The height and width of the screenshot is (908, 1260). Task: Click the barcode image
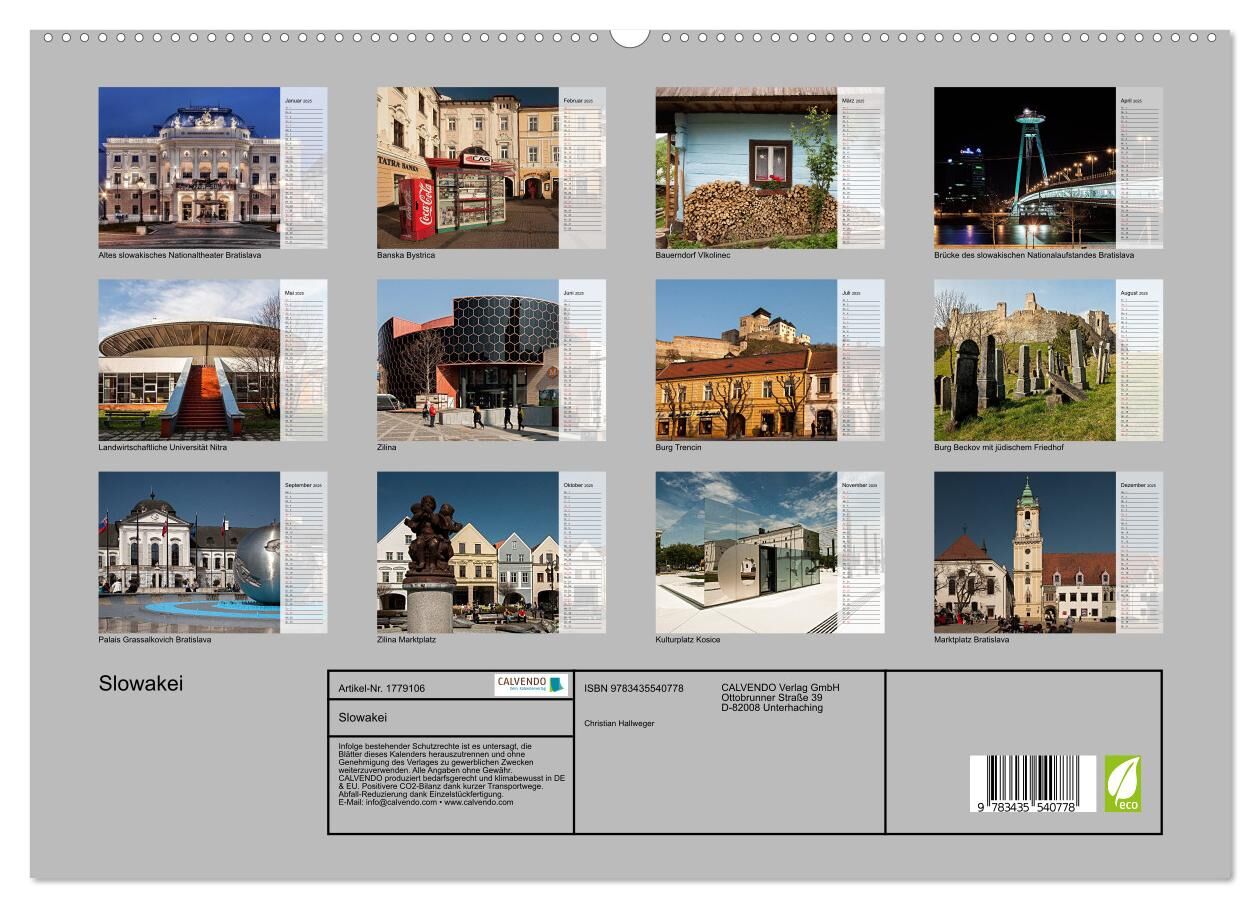[x=1032, y=783]
